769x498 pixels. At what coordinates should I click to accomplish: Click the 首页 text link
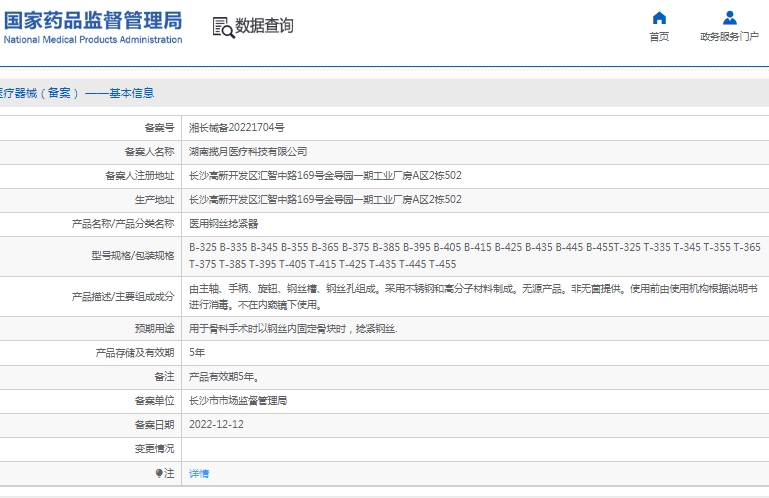659,37
